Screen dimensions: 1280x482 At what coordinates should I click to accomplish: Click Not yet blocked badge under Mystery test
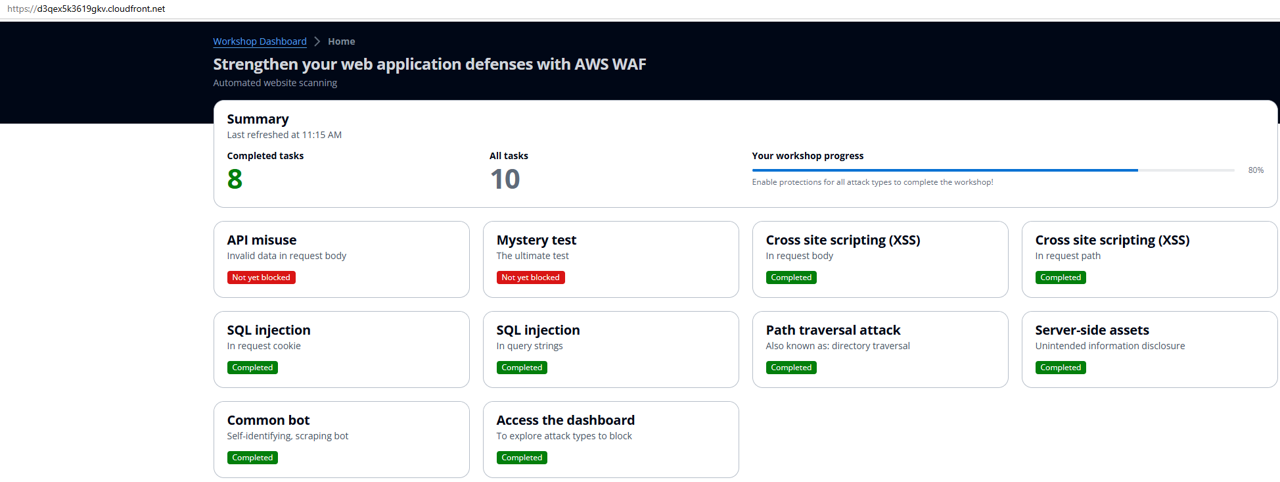point(530,278)
